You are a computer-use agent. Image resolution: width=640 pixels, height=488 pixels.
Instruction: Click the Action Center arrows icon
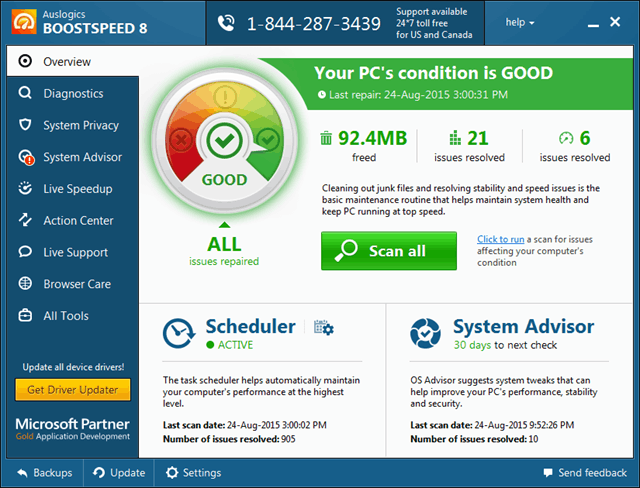(25, 220)
